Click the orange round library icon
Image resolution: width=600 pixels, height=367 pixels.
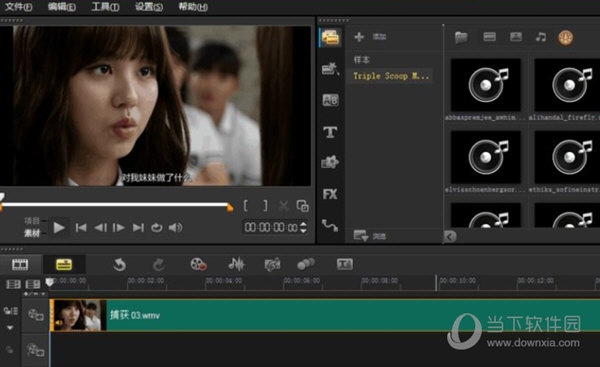pos(566,38)
